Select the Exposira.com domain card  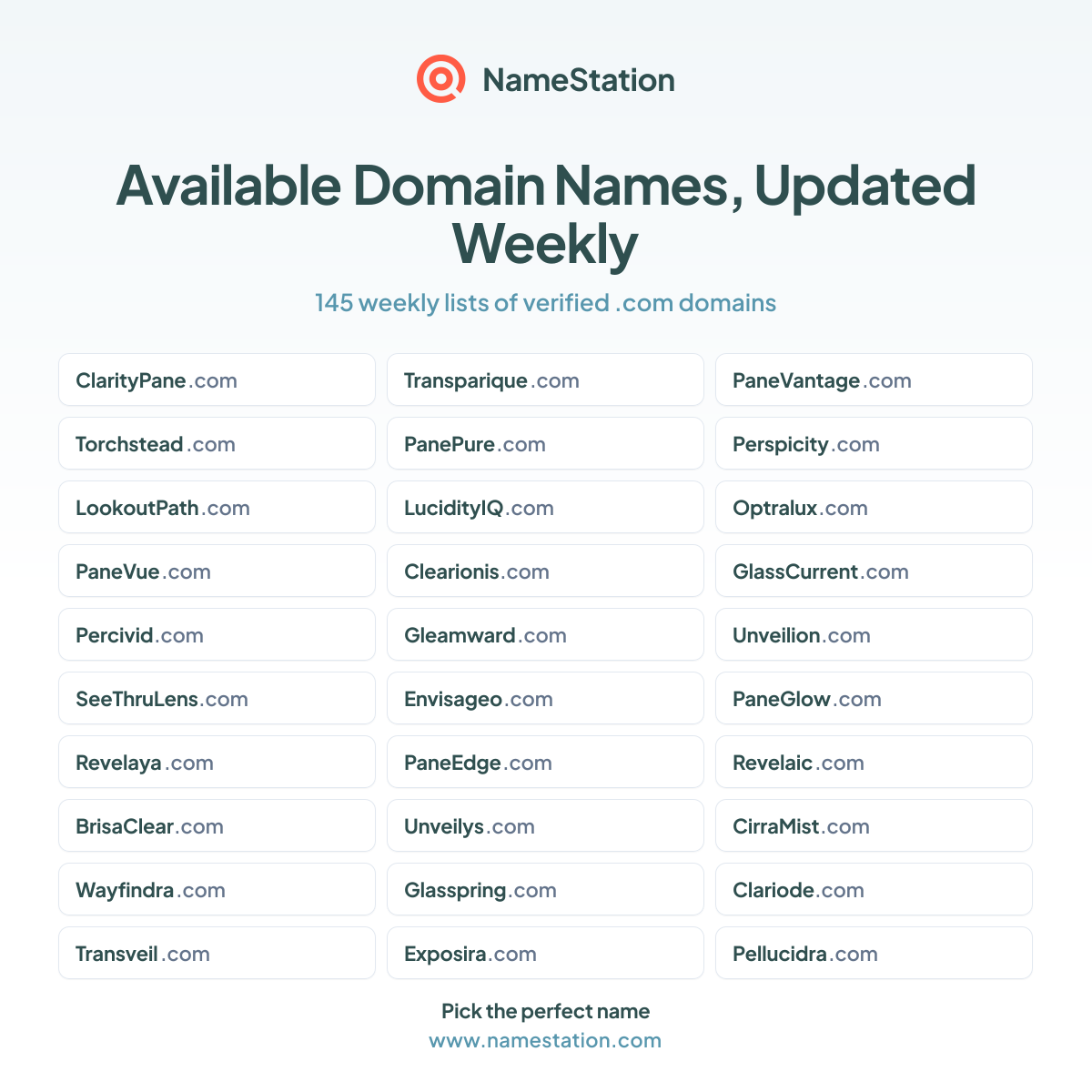point(545,953)
